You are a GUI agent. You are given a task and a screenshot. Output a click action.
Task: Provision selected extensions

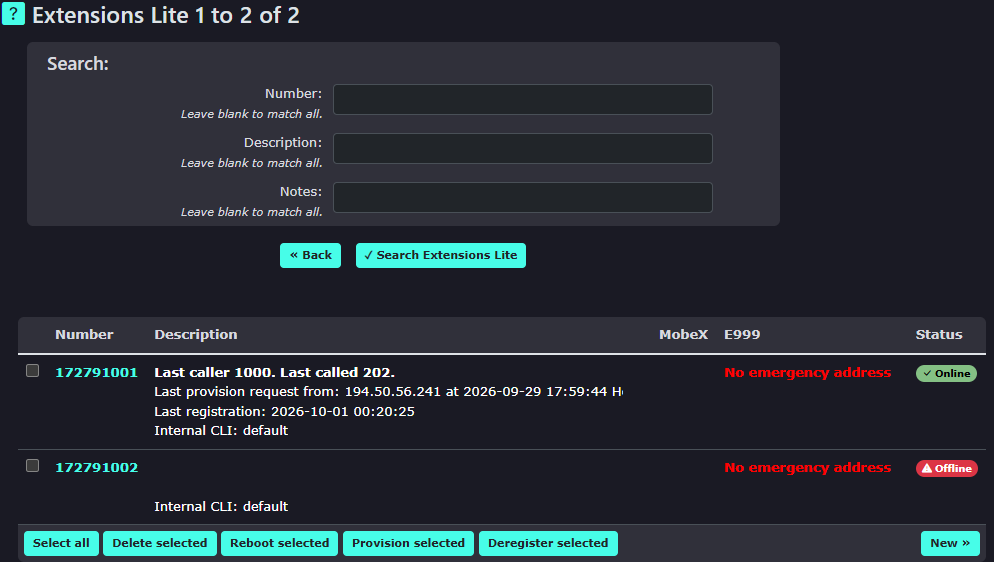[x=408, y=543]
